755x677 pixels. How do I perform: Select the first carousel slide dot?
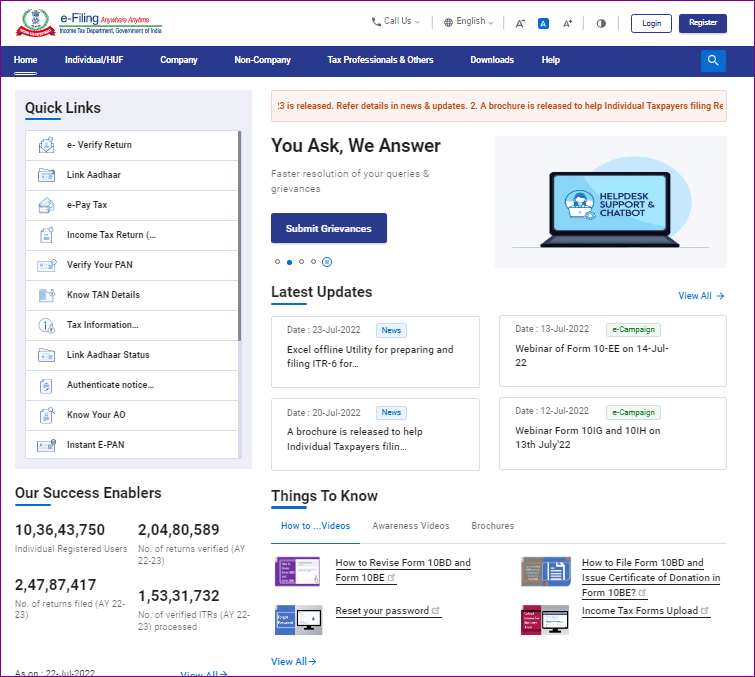pyautogui.click(x=278, y=262)
